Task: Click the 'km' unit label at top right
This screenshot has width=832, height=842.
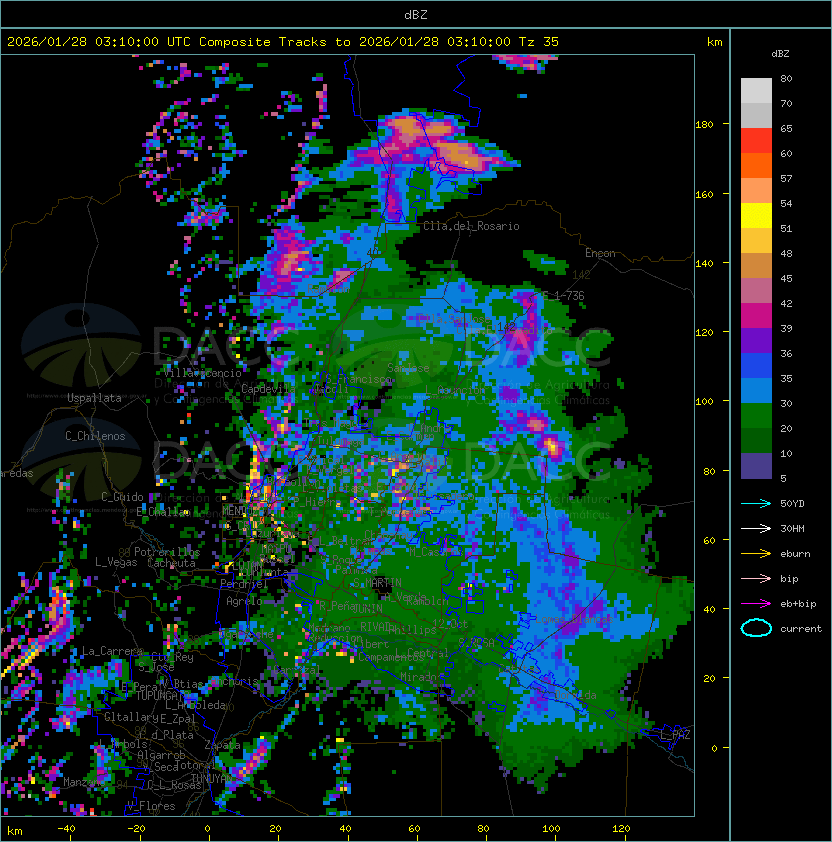Action: pyautogui.click(x=714, y=42)
